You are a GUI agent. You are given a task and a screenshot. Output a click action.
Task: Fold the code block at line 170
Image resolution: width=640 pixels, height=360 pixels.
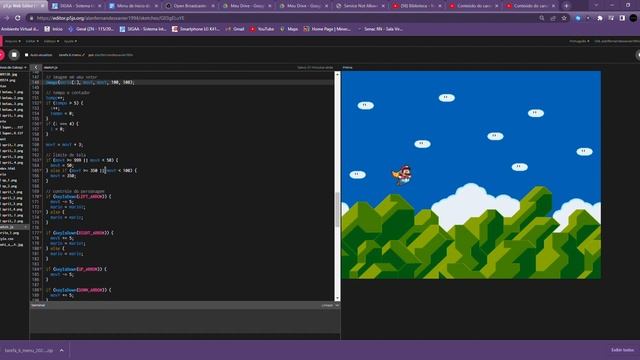[x=41, y=196]
